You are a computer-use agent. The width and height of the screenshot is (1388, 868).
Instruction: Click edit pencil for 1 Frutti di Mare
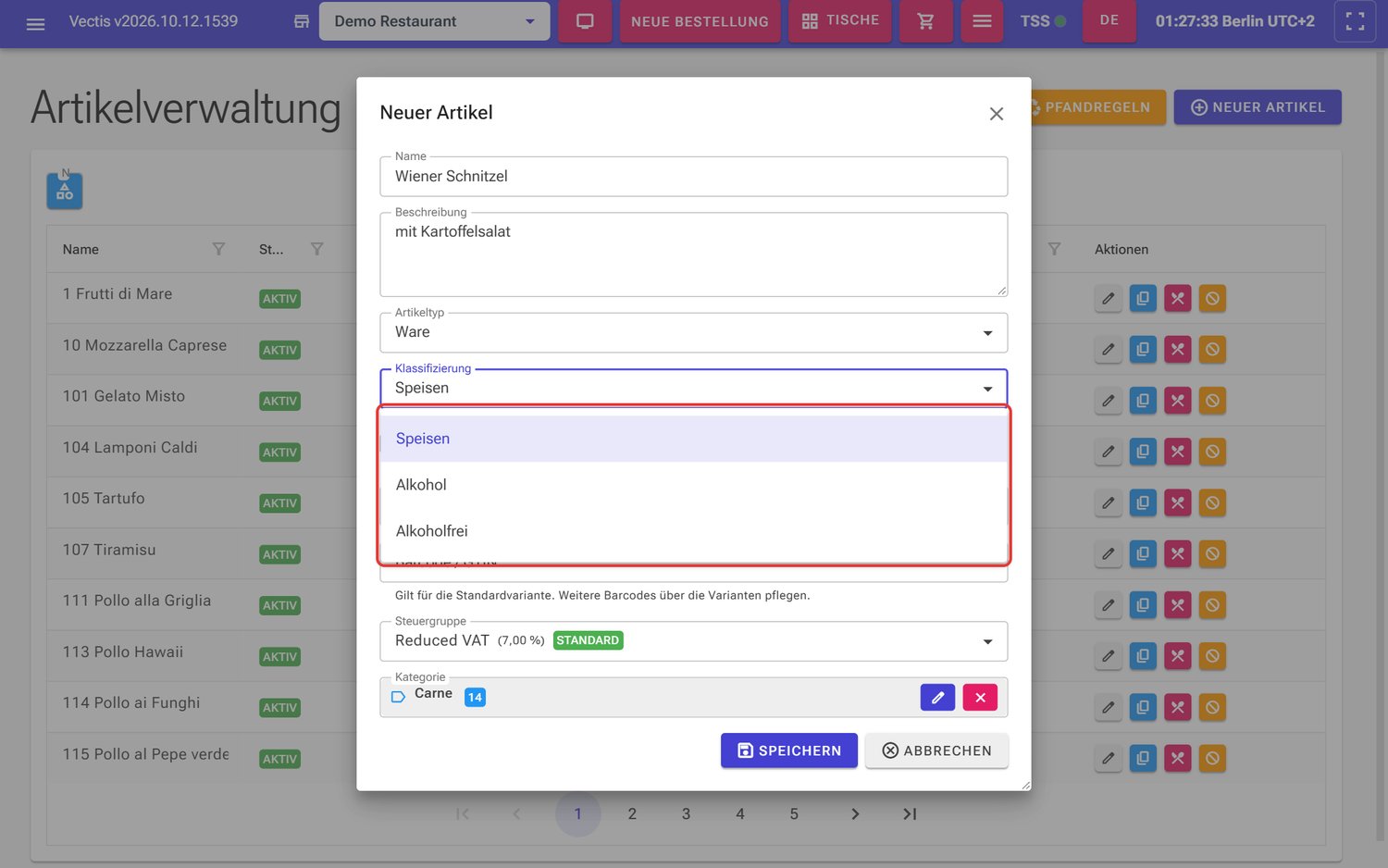[x=1108, y=299]
